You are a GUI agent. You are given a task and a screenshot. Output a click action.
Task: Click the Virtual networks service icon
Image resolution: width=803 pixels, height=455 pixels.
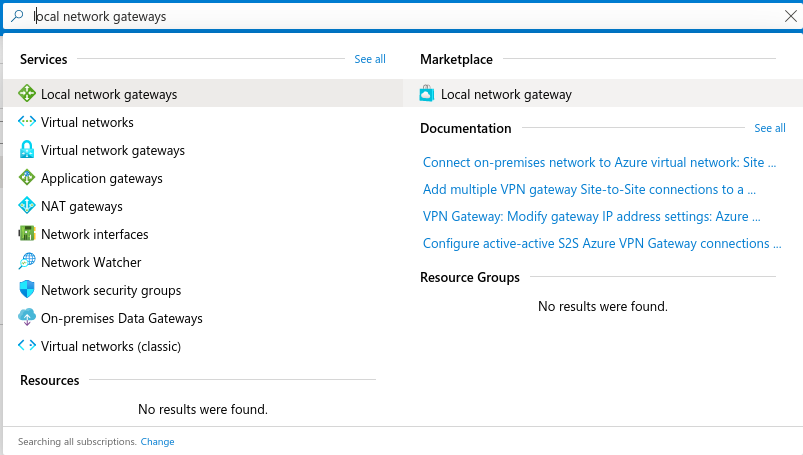(27, 122)
